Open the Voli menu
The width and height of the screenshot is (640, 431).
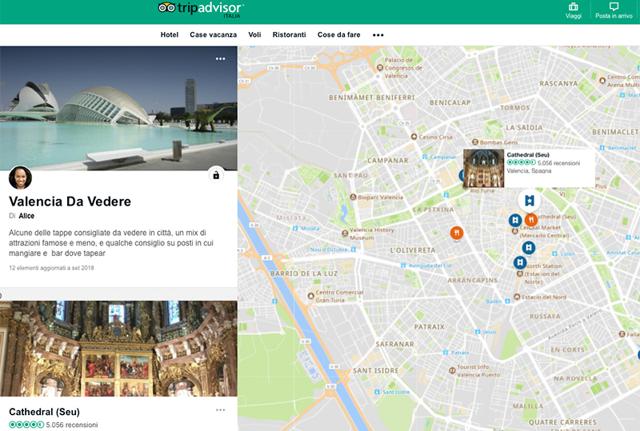pos(254,35)
